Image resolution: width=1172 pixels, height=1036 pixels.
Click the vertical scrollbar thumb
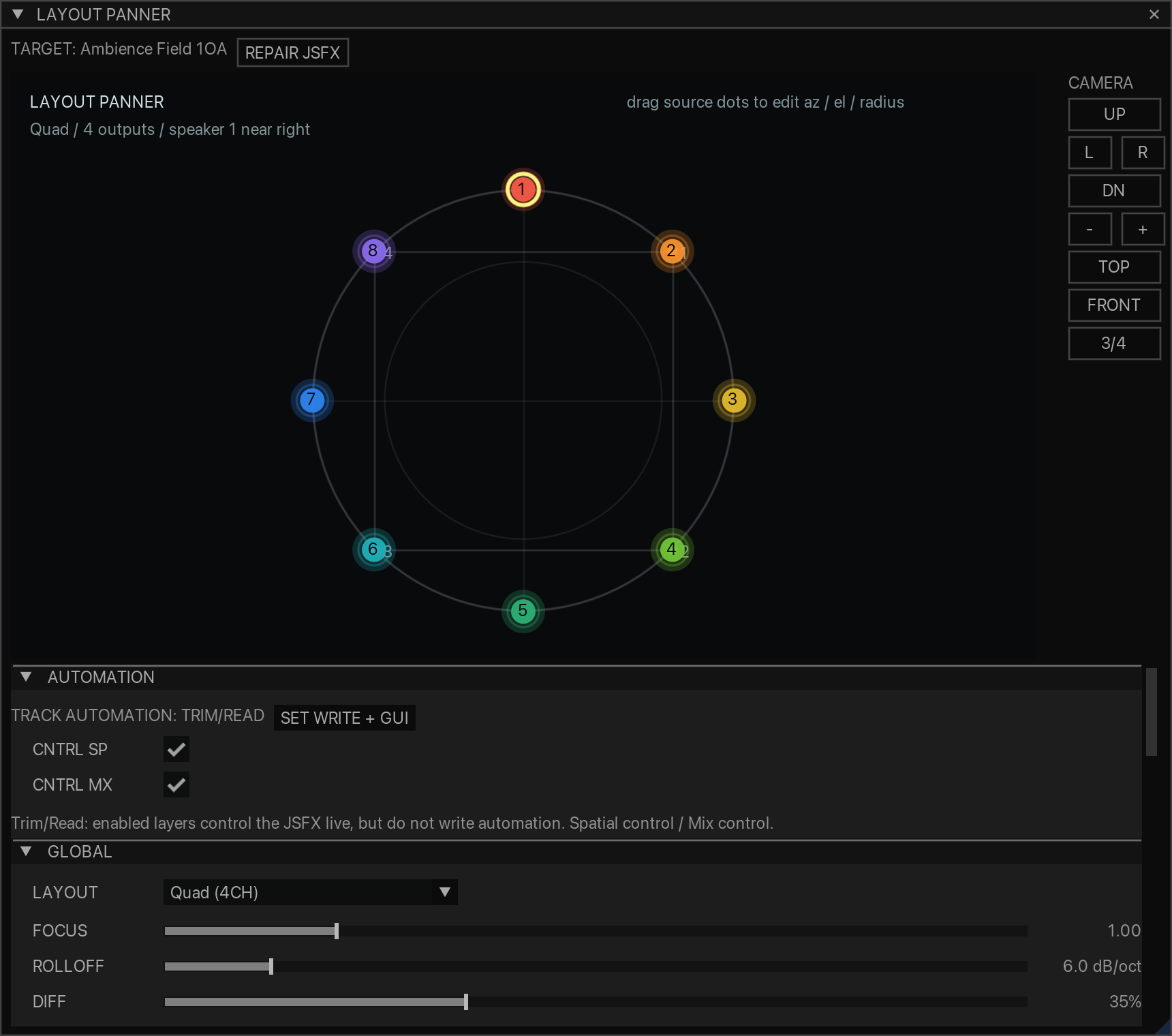pyautogui.click(x=1152, y=712)
